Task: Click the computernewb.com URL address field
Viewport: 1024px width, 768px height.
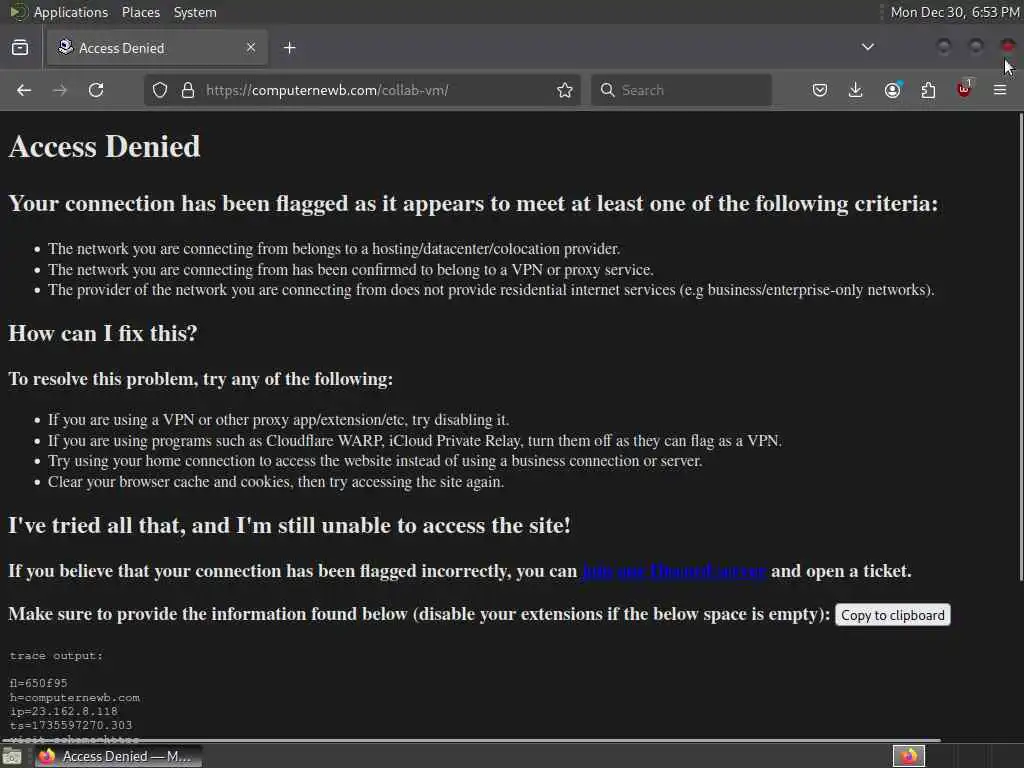Action: click(x=362, y=90)
